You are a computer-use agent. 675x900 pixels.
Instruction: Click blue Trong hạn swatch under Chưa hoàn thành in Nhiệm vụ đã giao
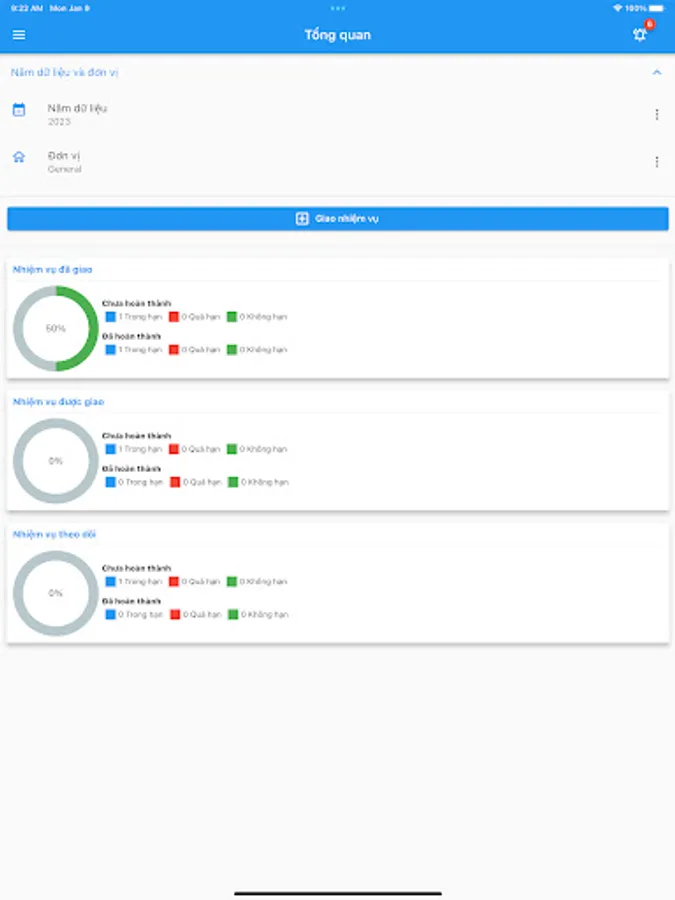click(111, 317)
